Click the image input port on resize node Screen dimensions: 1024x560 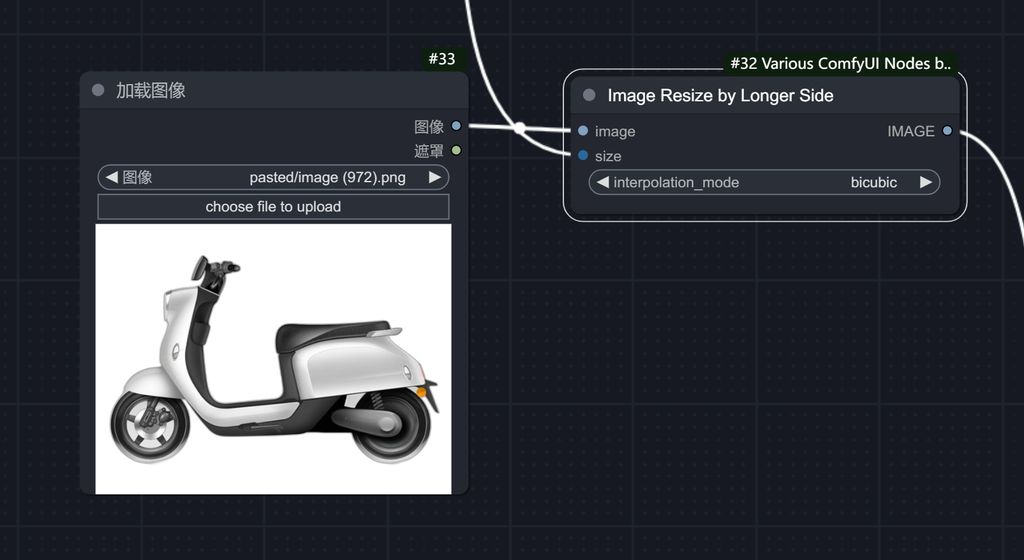(583, 131)
